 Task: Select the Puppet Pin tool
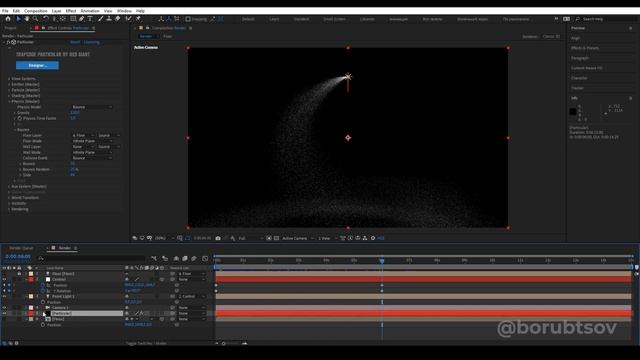click(x=138, y=19)
